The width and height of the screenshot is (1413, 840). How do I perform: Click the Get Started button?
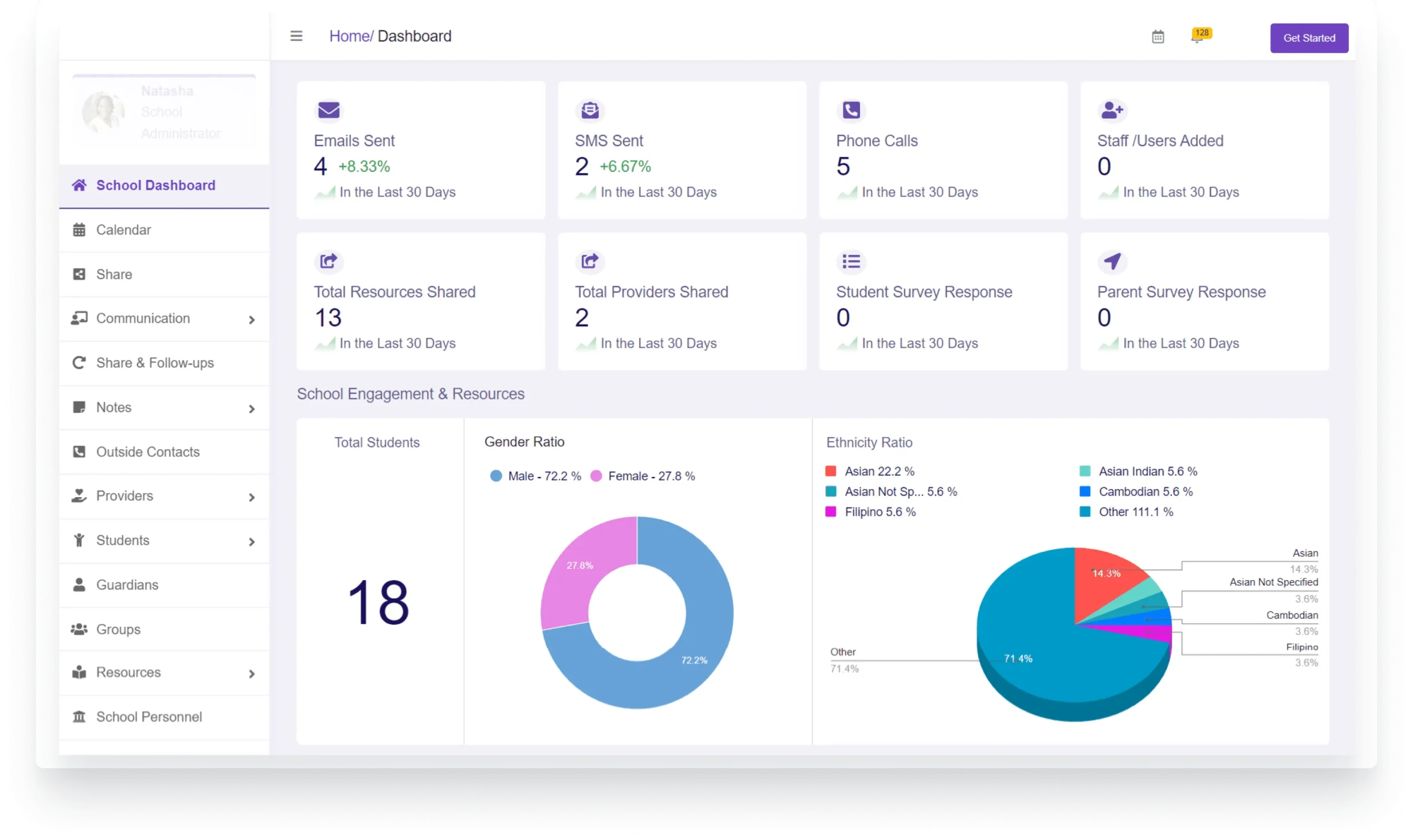coord(1309,38)
